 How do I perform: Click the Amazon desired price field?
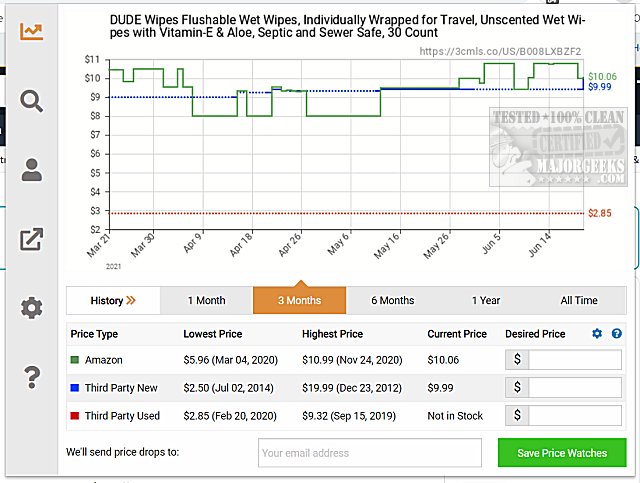pyautogui.click(x=575, y=360)
